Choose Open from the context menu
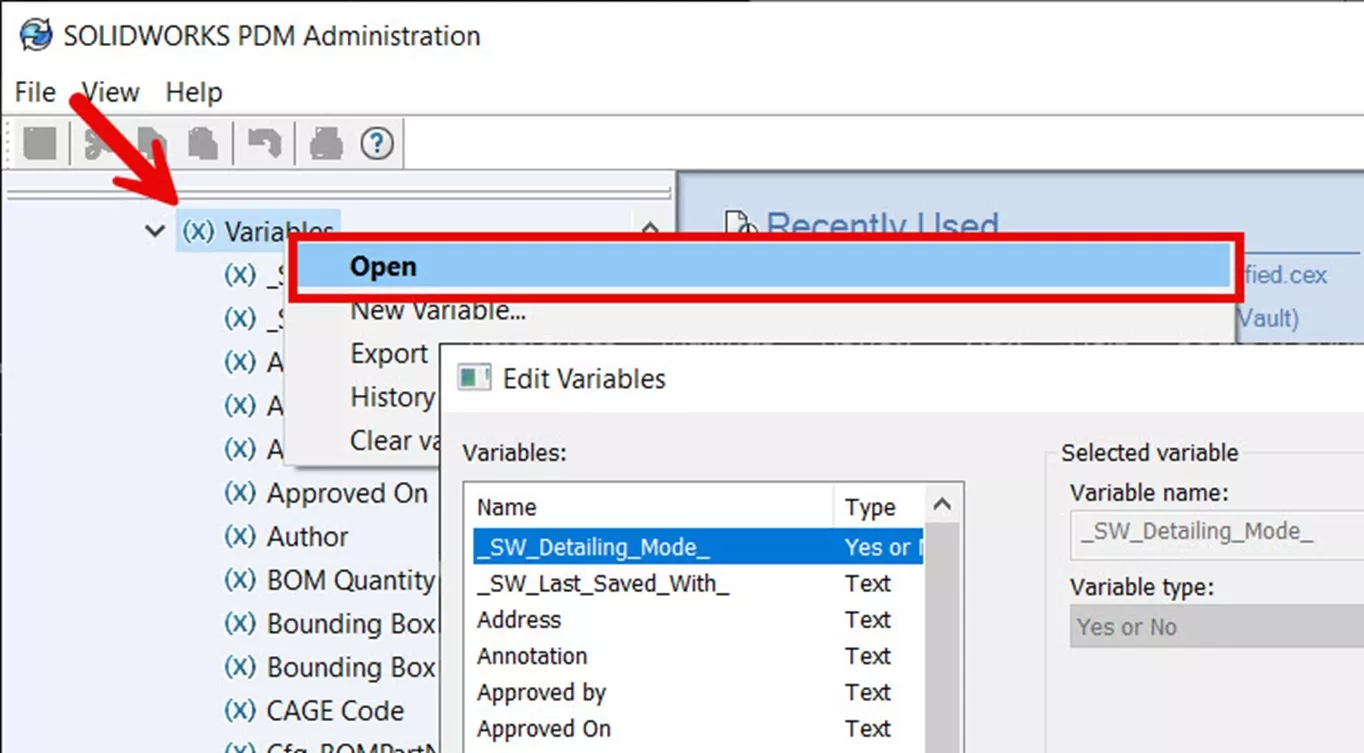 765,267
